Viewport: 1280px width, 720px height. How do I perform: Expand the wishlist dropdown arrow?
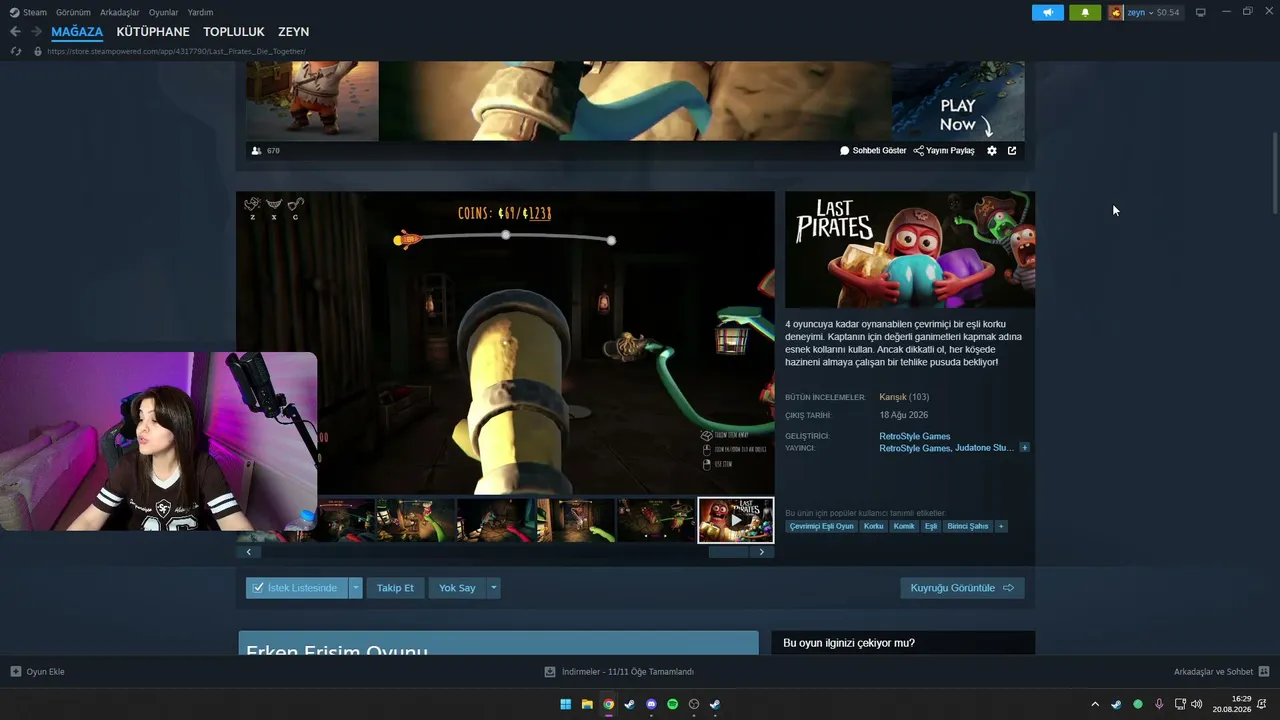(355, 588)
